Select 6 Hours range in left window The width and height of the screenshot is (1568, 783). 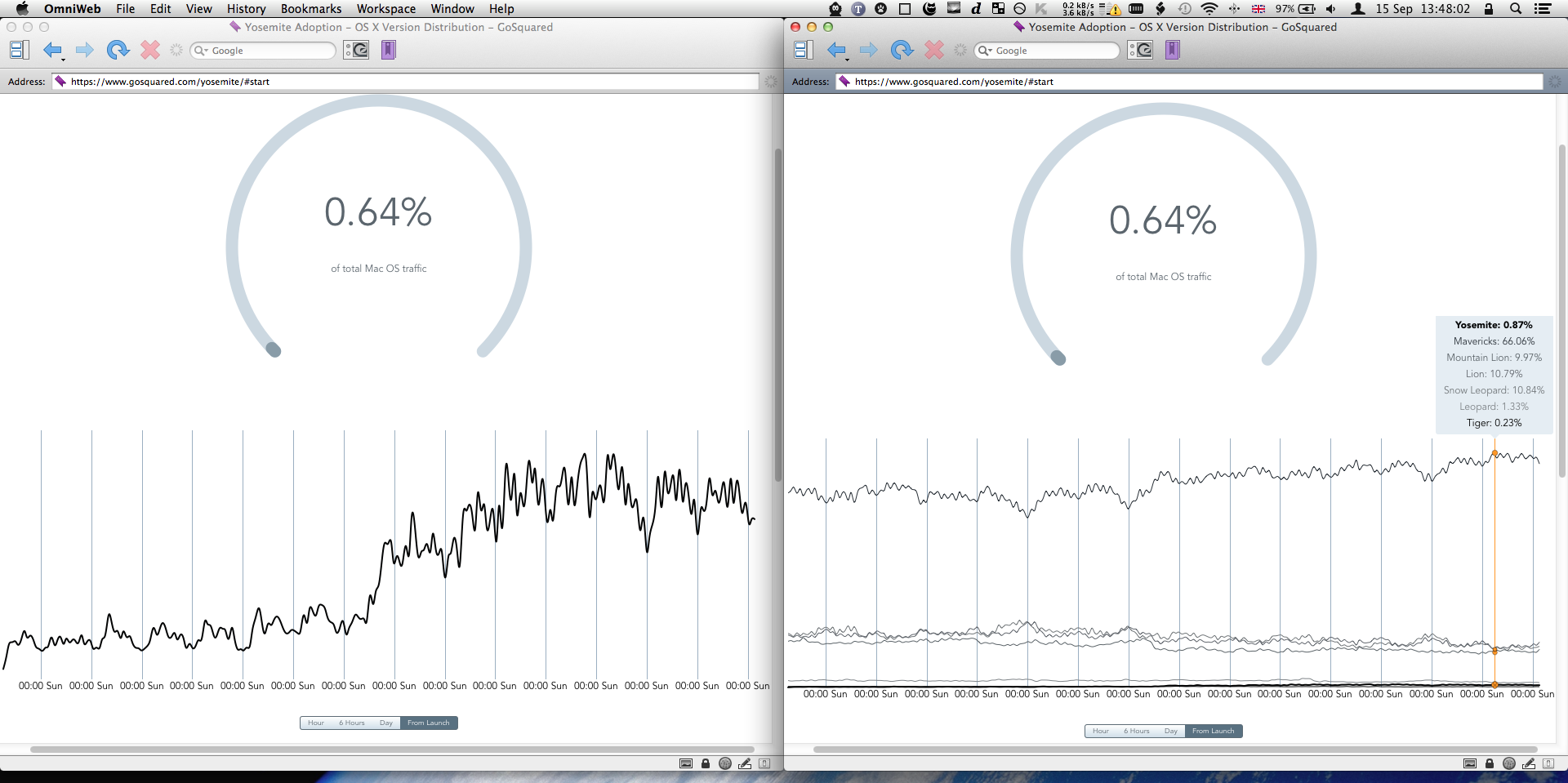(352, 723)
